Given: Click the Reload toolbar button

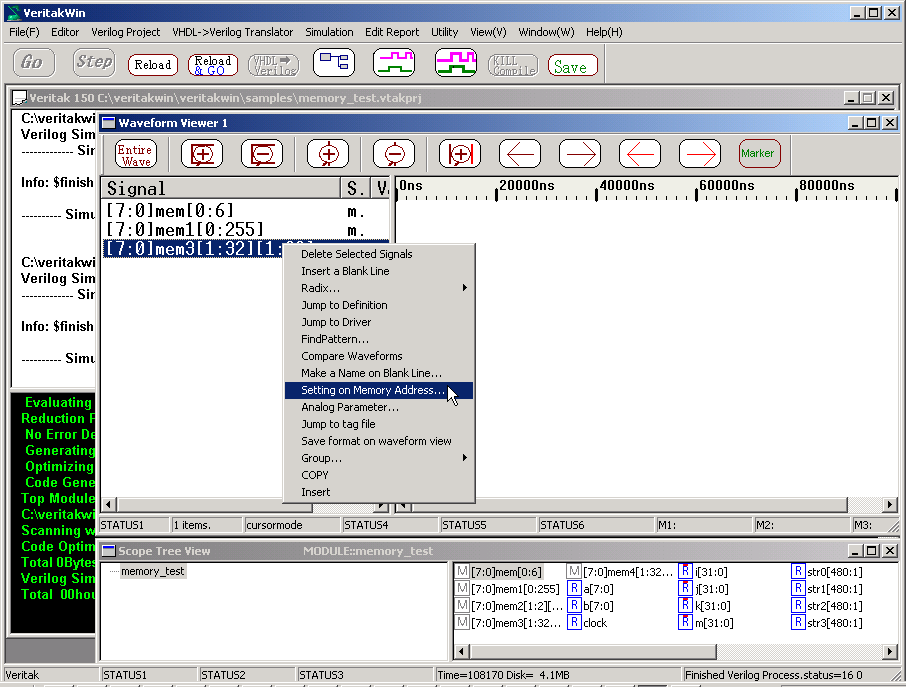Looking at the screenshot, I should coord(153,65).
